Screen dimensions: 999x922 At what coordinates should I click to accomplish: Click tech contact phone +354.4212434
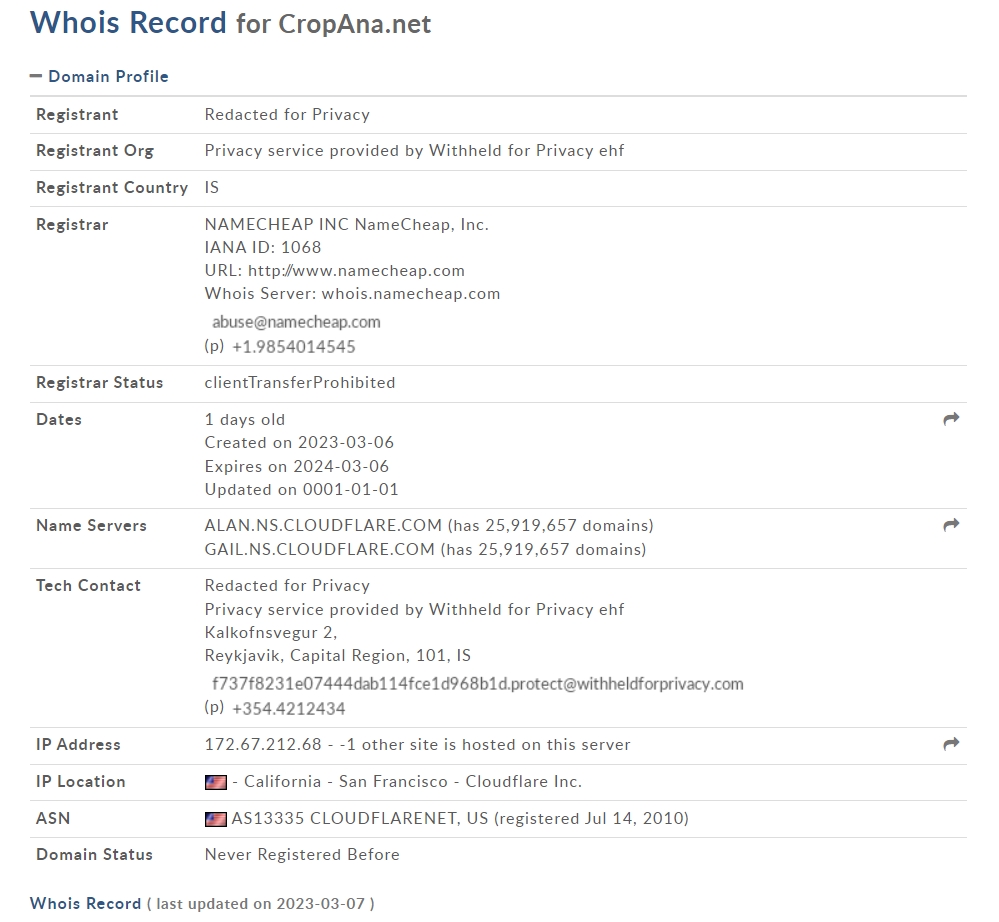(289, 709)
